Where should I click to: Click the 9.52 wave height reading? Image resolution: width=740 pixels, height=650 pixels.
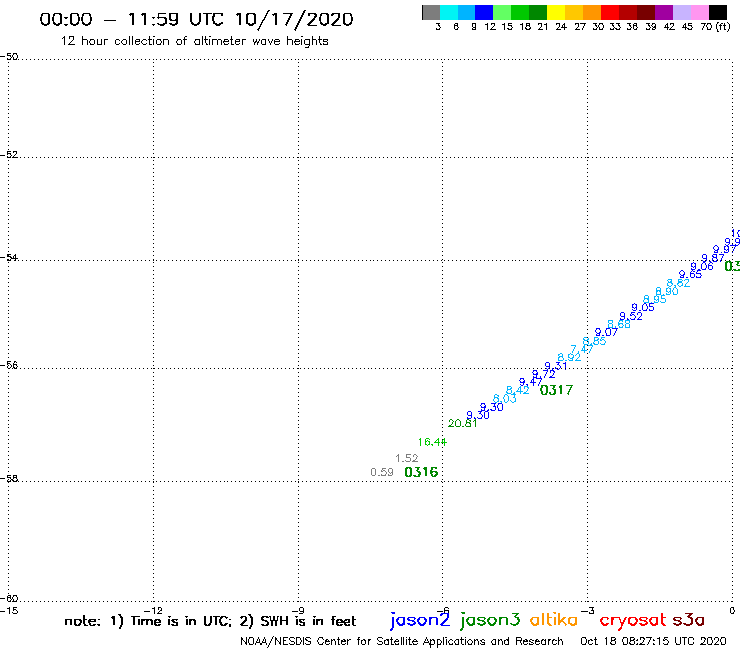tap(631, 316)
